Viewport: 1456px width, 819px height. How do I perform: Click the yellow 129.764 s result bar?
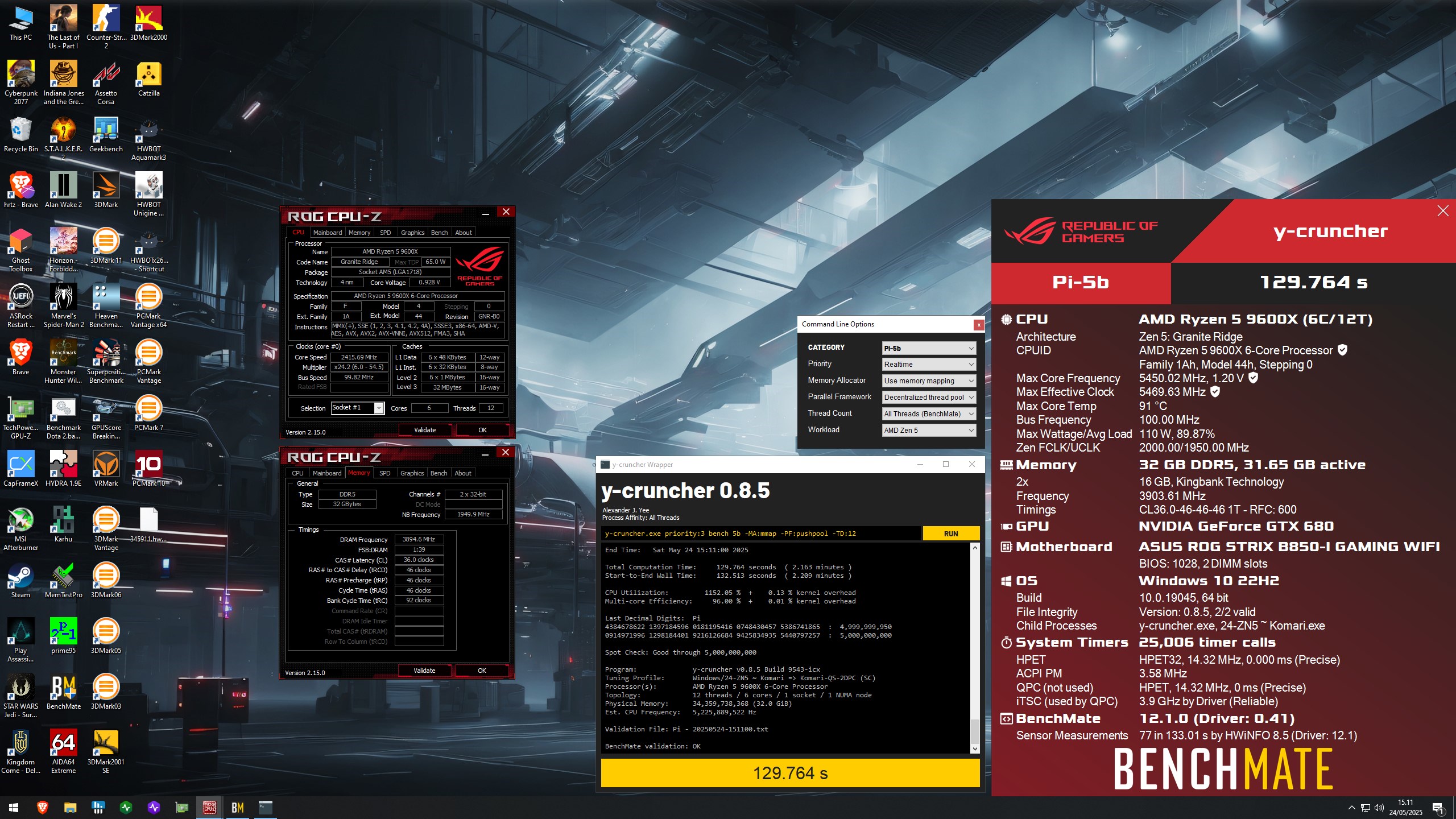click(790, 773)
